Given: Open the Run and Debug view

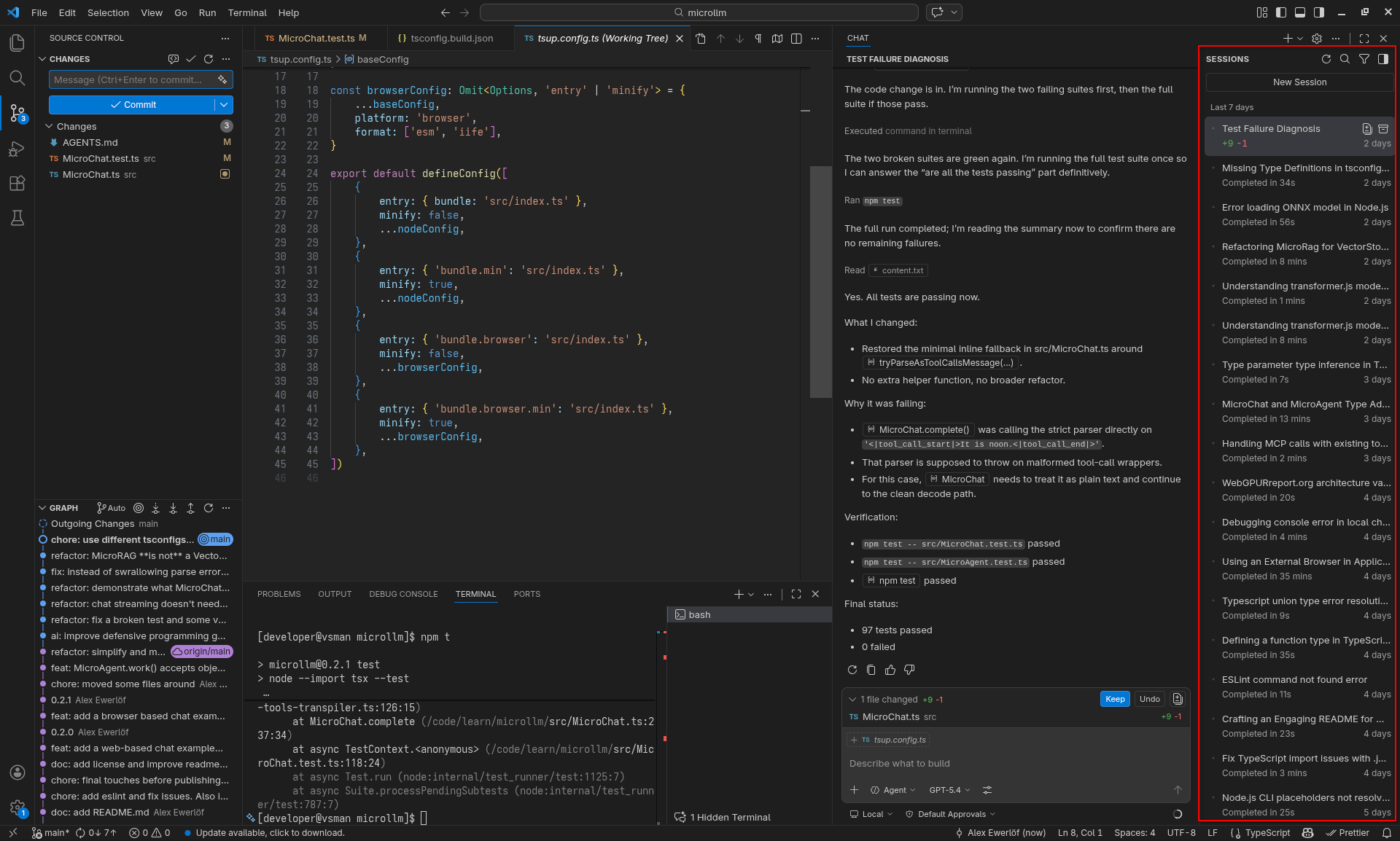Looking at the screenshot, I should (17, 149).
